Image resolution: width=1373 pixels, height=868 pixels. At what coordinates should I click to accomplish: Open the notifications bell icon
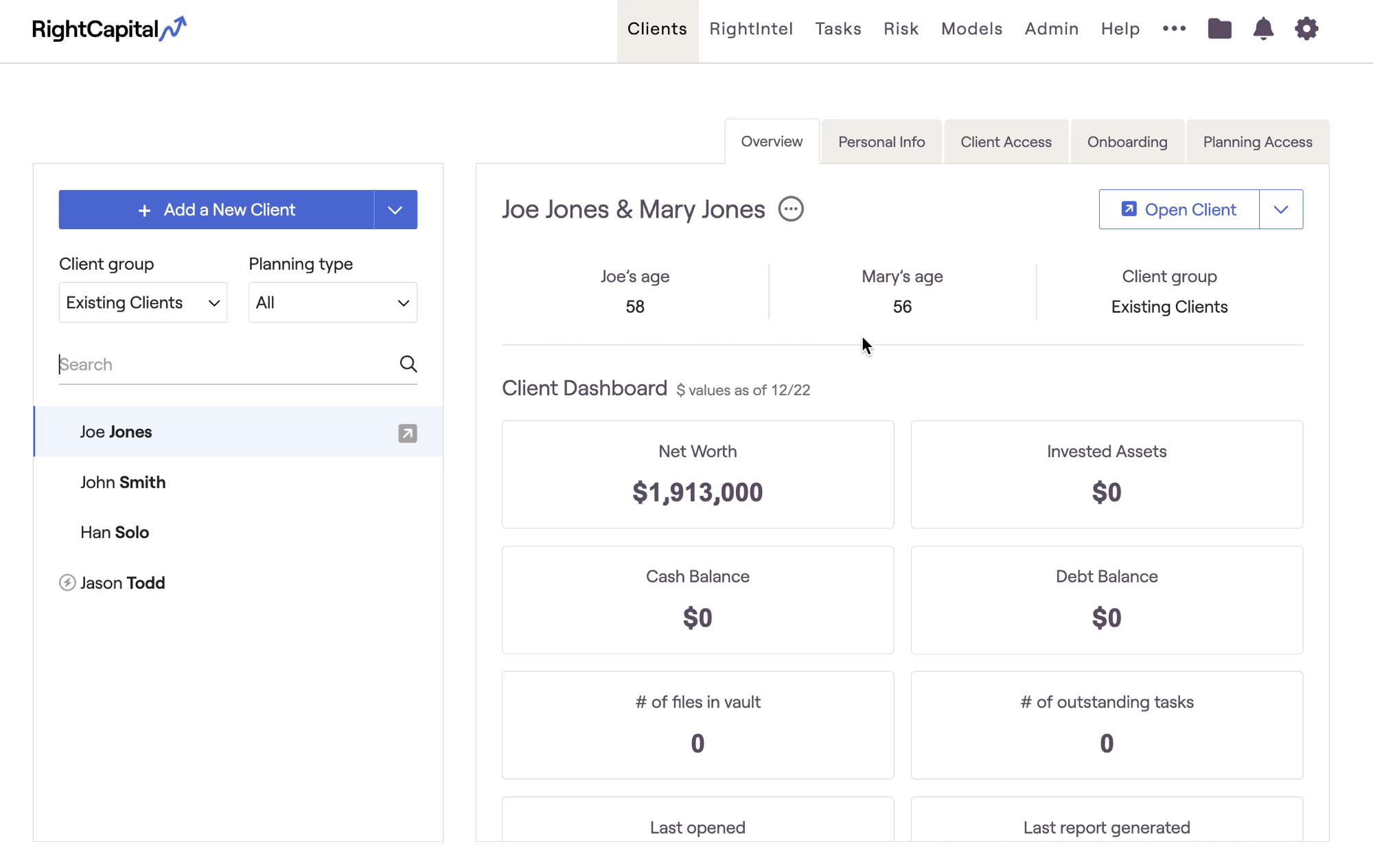1263,29
